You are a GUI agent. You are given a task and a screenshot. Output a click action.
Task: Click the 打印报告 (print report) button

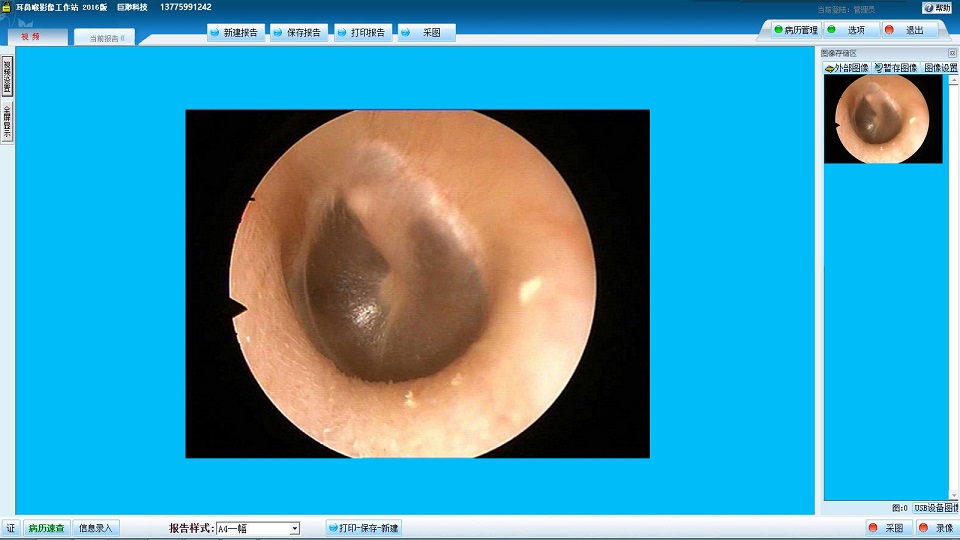(362, 32)
